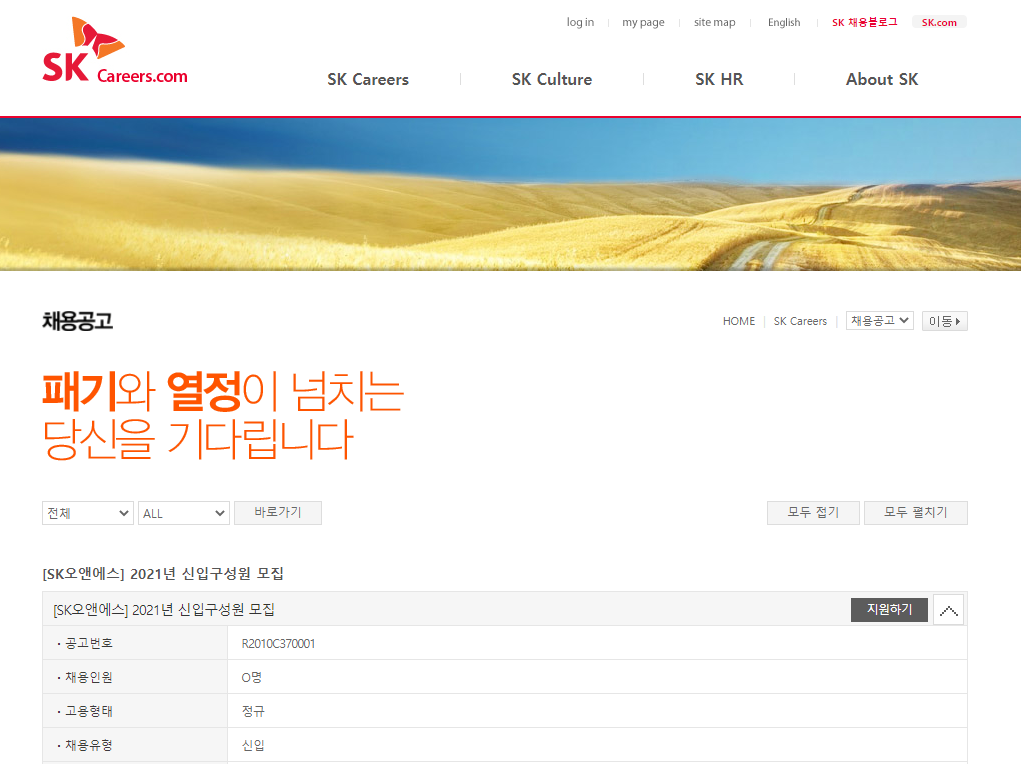1021x764 pixels.
Task: Click the O명 headcount value
Action: 251,677
